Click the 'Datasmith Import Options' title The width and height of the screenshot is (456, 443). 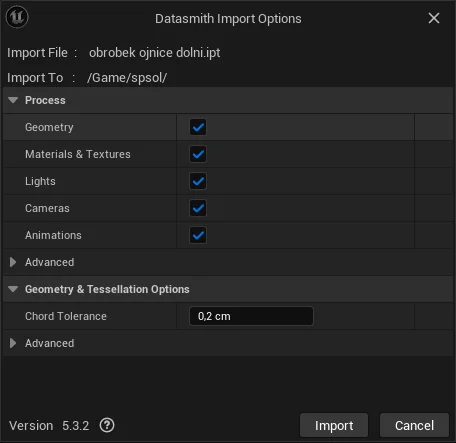pos(228,19)
